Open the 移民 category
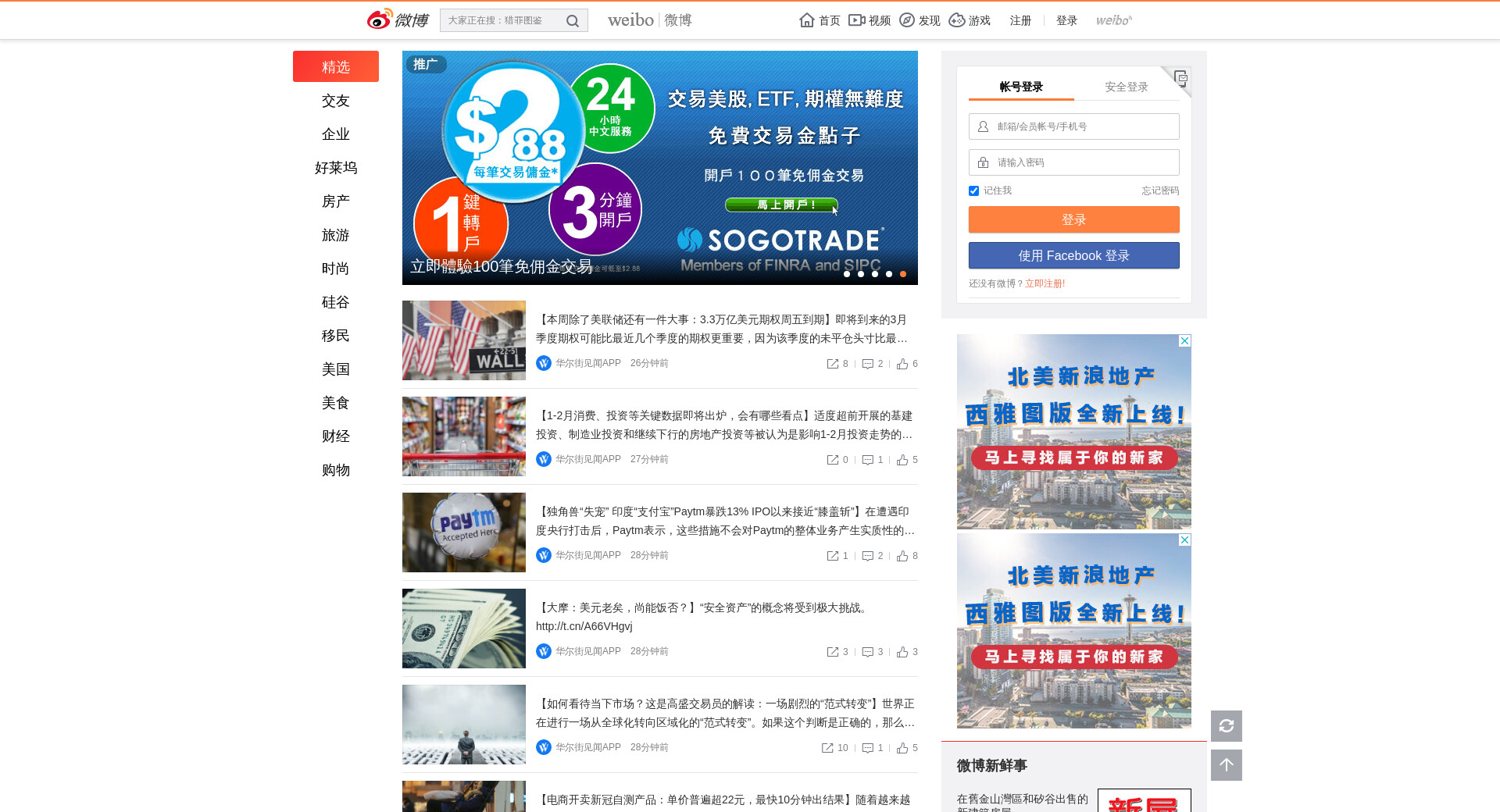 pyautogui.click(x=336, y=336)
